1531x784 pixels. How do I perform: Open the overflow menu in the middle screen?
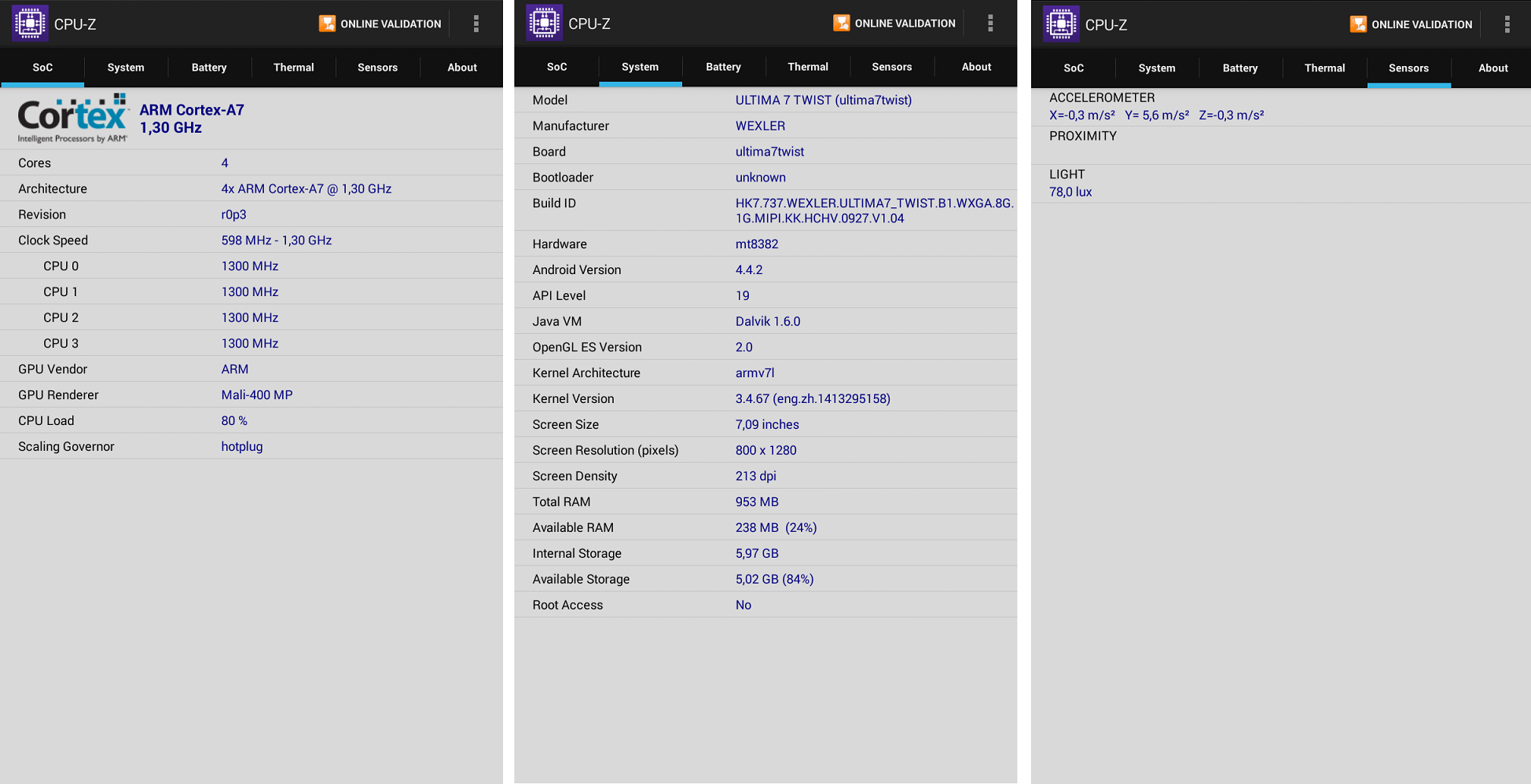click(990, 23)
